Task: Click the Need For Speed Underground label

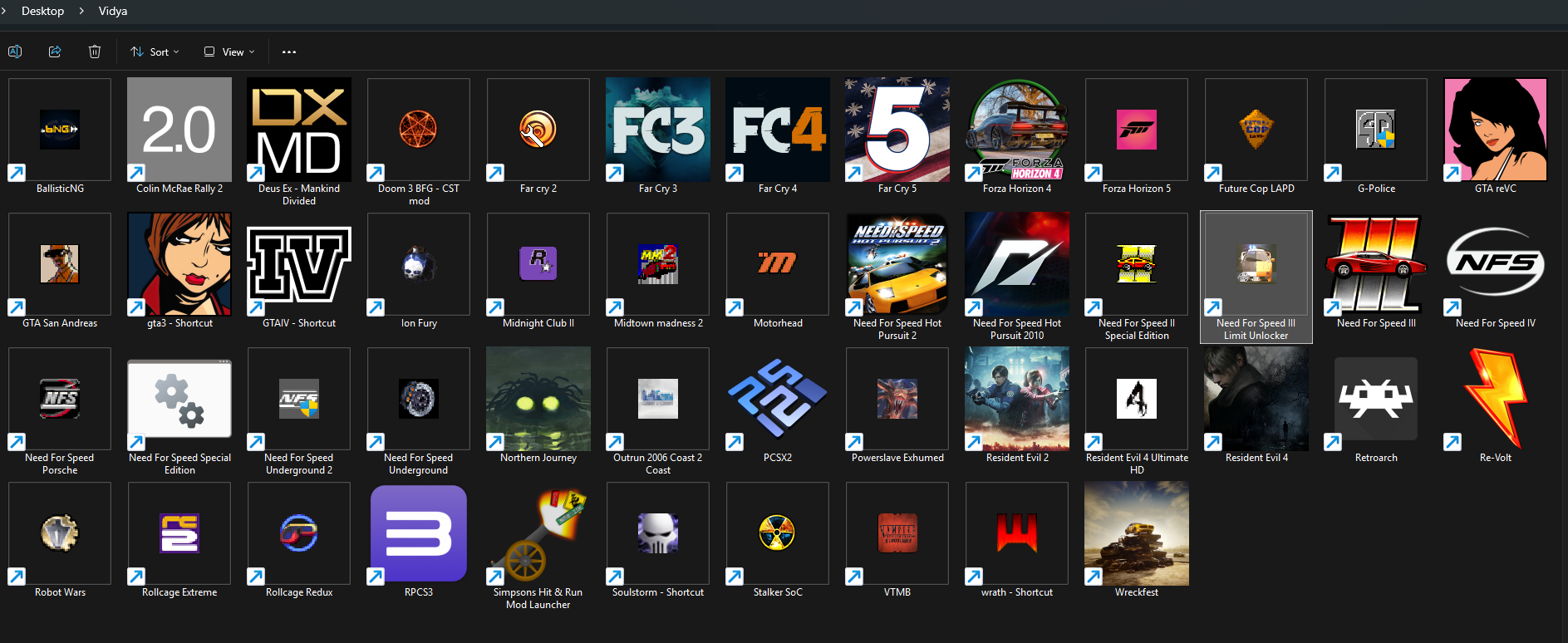Action: (x=419, y=464)
